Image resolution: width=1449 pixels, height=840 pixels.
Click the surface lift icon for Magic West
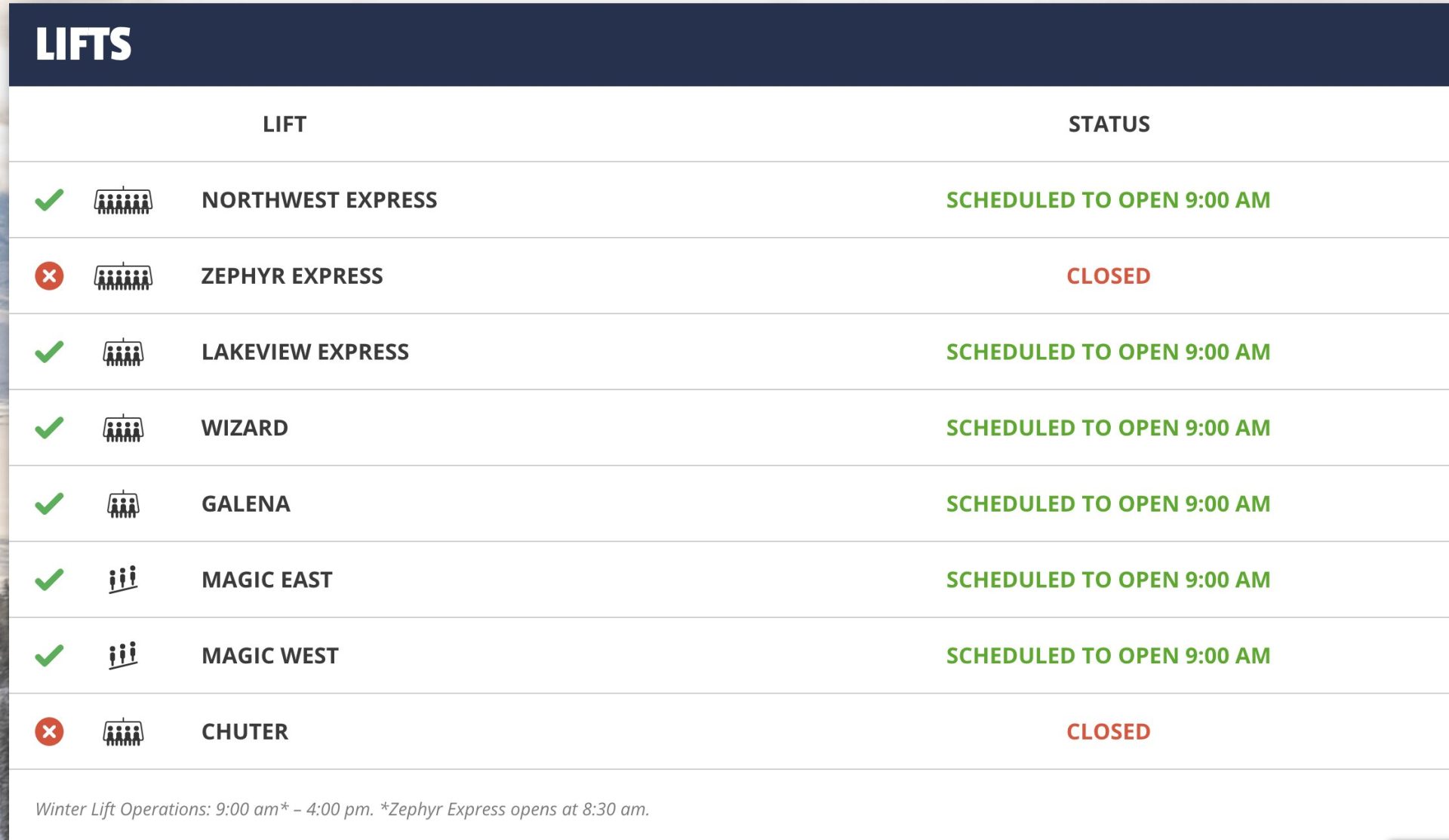123,655
